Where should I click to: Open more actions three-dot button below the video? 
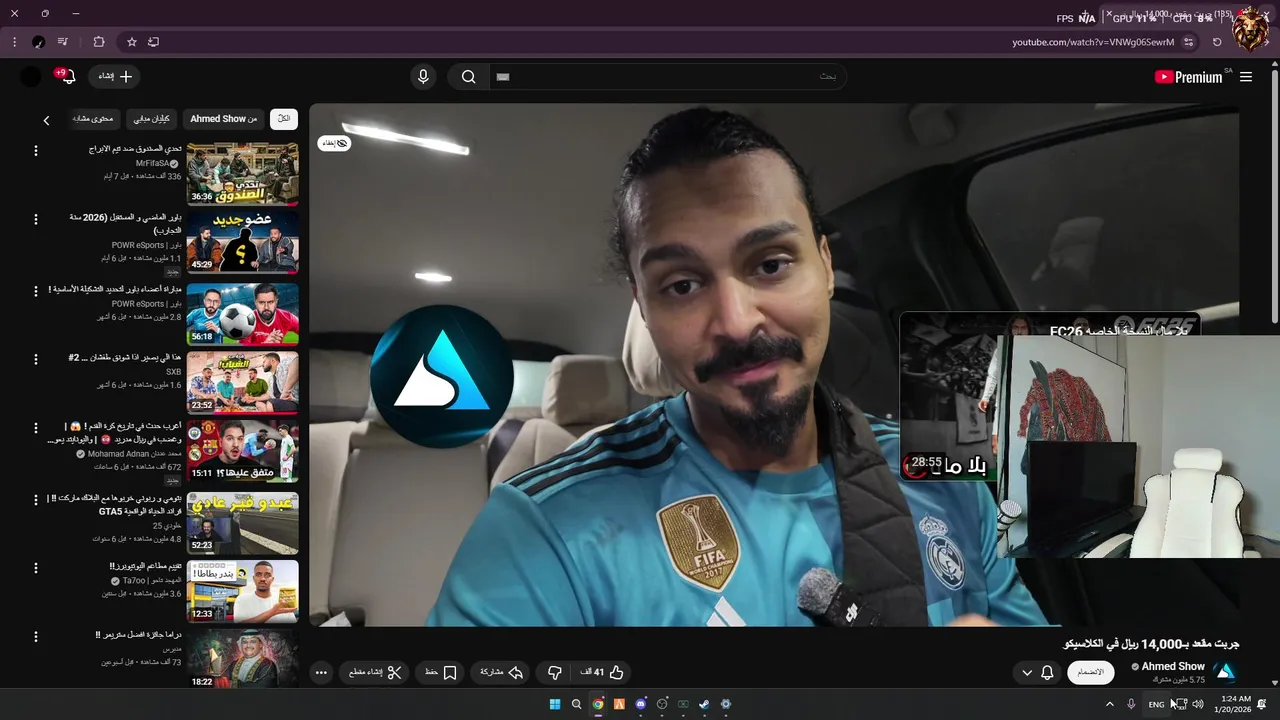tap(321, 673)
